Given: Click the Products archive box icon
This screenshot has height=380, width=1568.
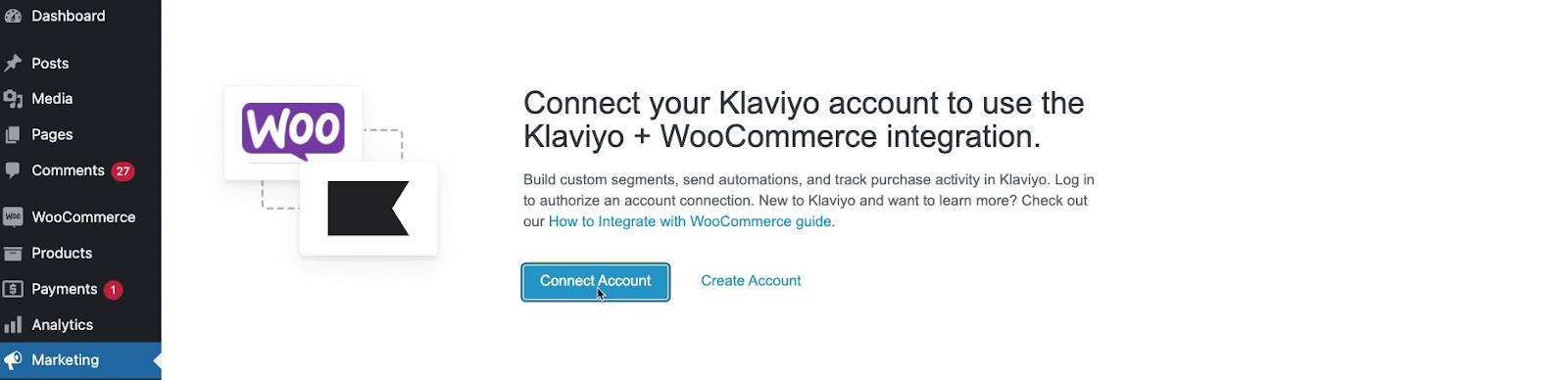Looking at the screenshot, I should [13, 254].
